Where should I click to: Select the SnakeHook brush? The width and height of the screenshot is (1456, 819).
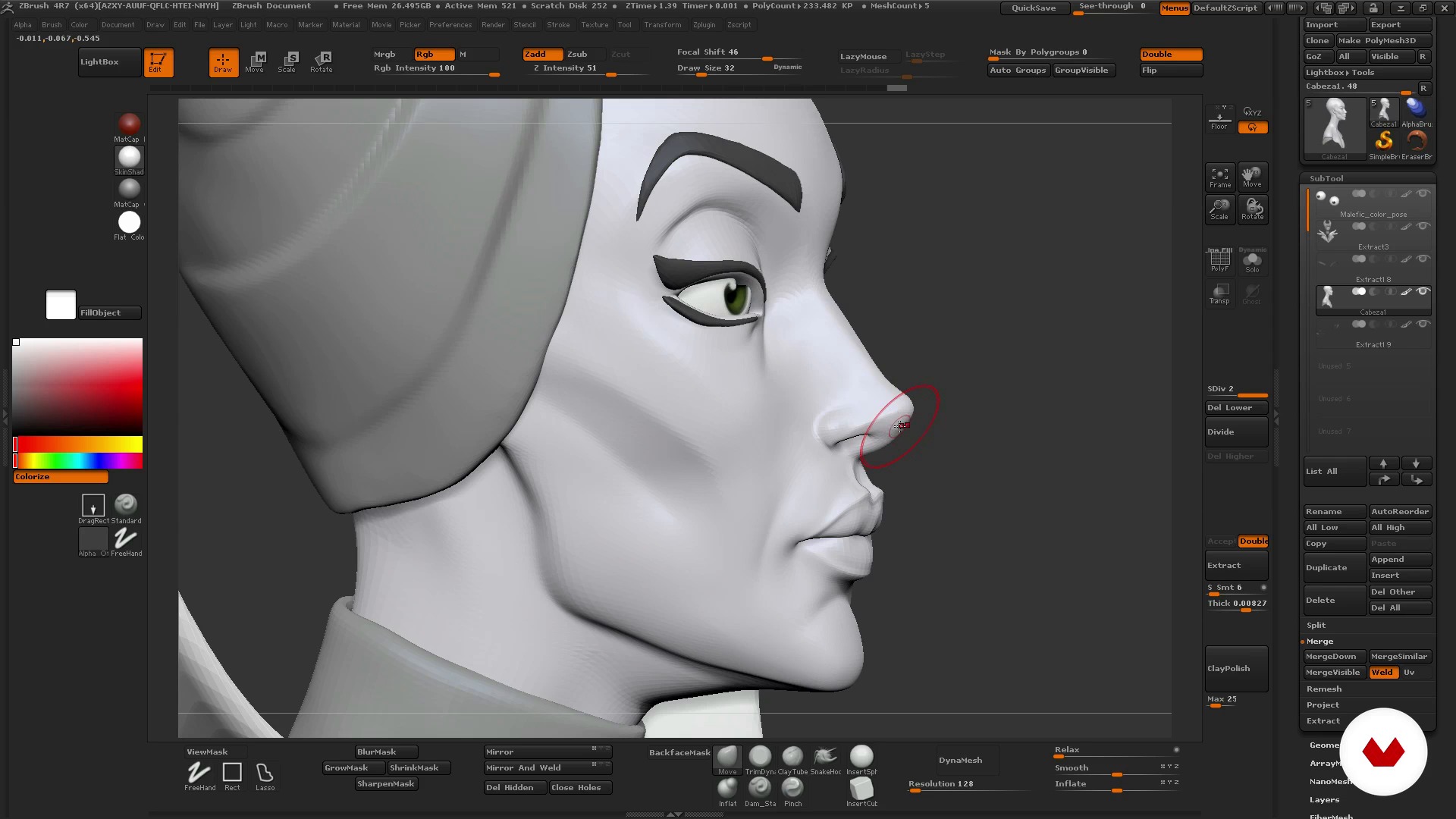pos(825,760)
